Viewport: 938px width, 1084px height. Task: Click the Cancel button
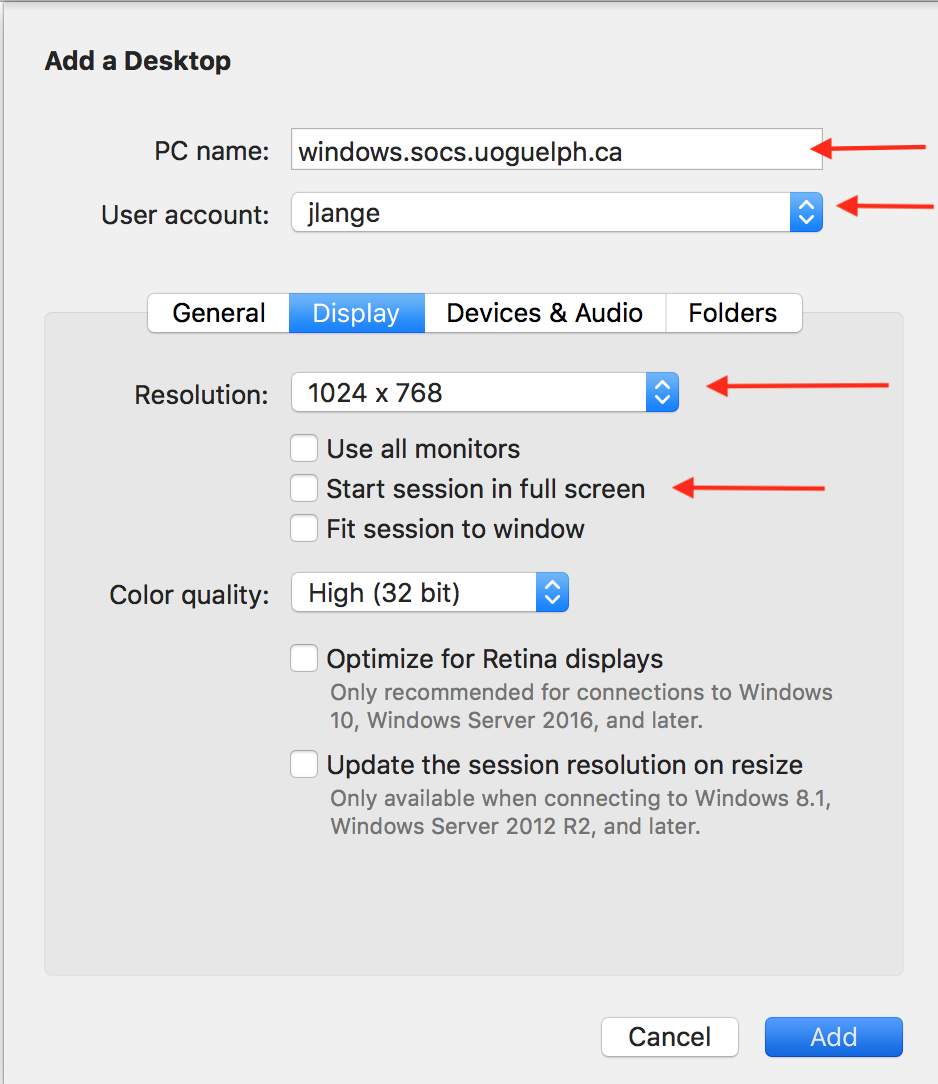pos(669,1037)
